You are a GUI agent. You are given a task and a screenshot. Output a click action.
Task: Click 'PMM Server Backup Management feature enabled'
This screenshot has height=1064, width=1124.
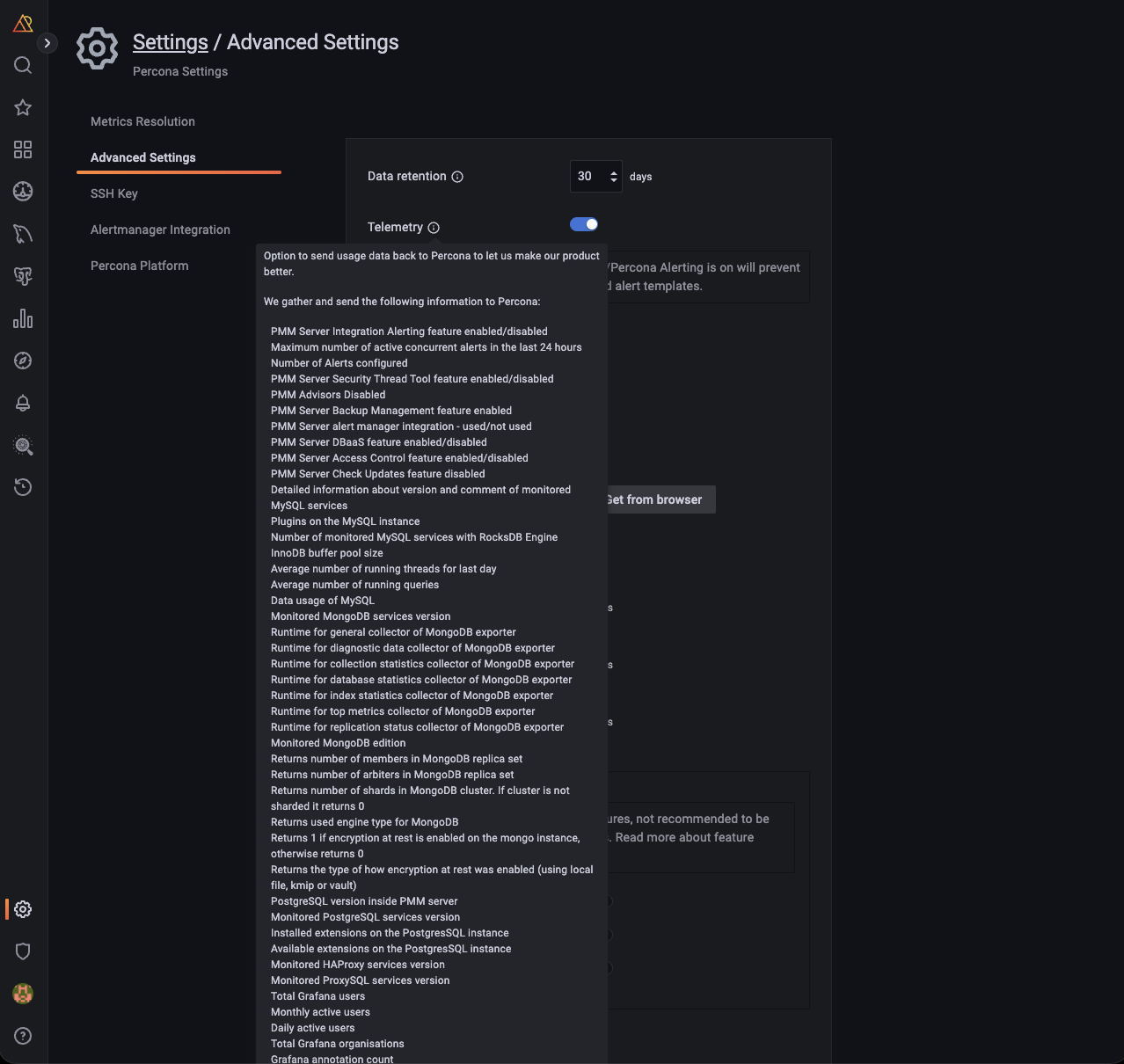click(390, 411)
